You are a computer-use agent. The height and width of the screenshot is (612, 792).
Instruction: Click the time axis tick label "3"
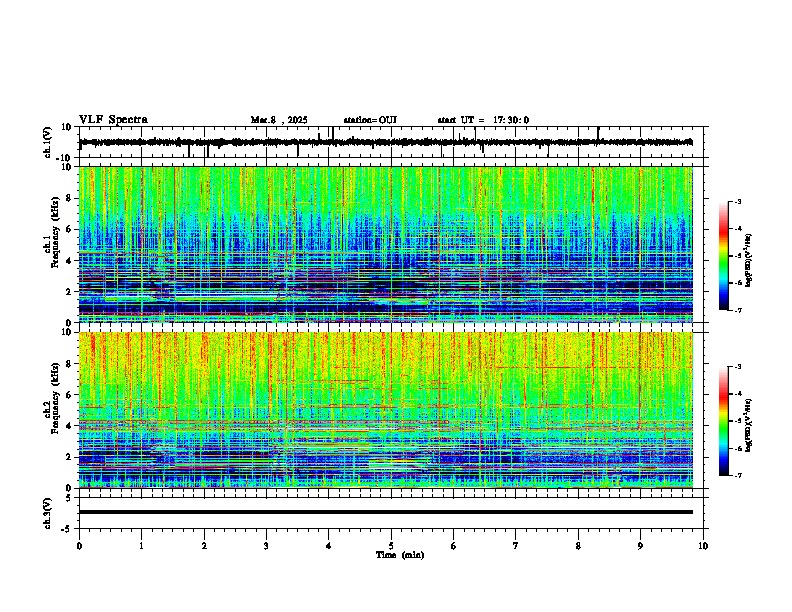(266, 546)
